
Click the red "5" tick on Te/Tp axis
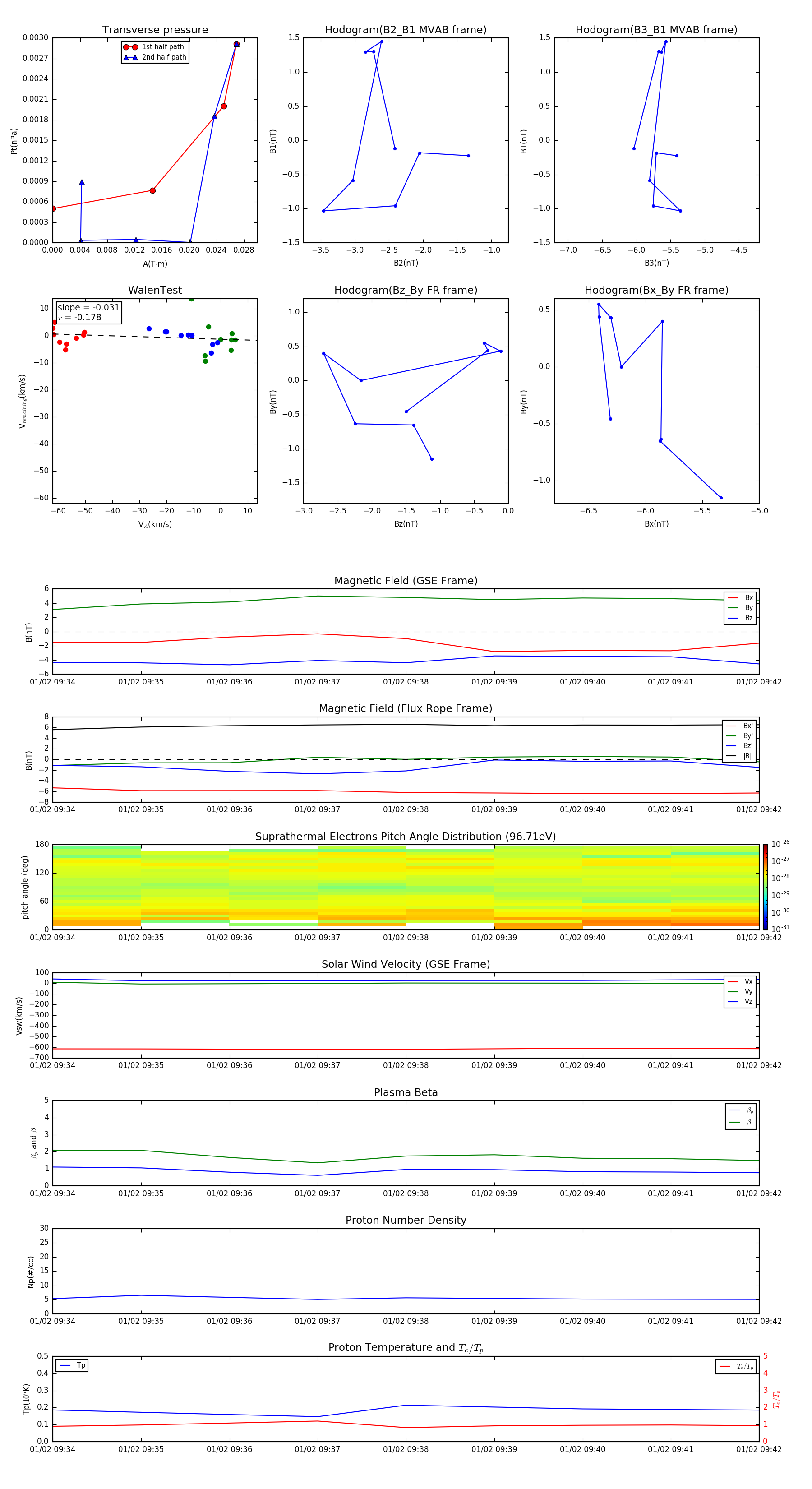765,1356
